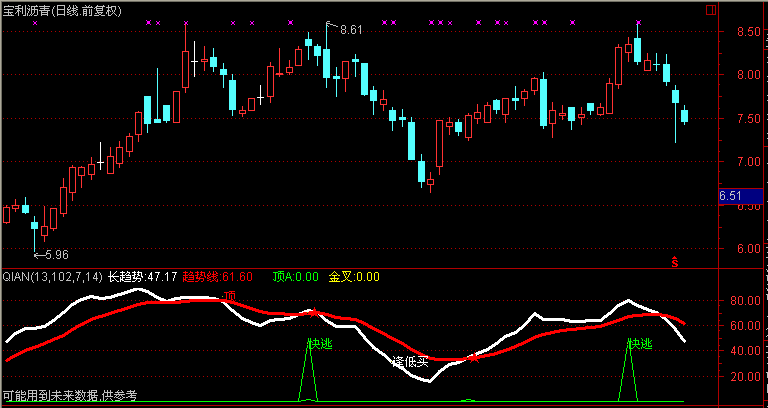Click the 7.00 level on price axis

[x=740, y=162]
